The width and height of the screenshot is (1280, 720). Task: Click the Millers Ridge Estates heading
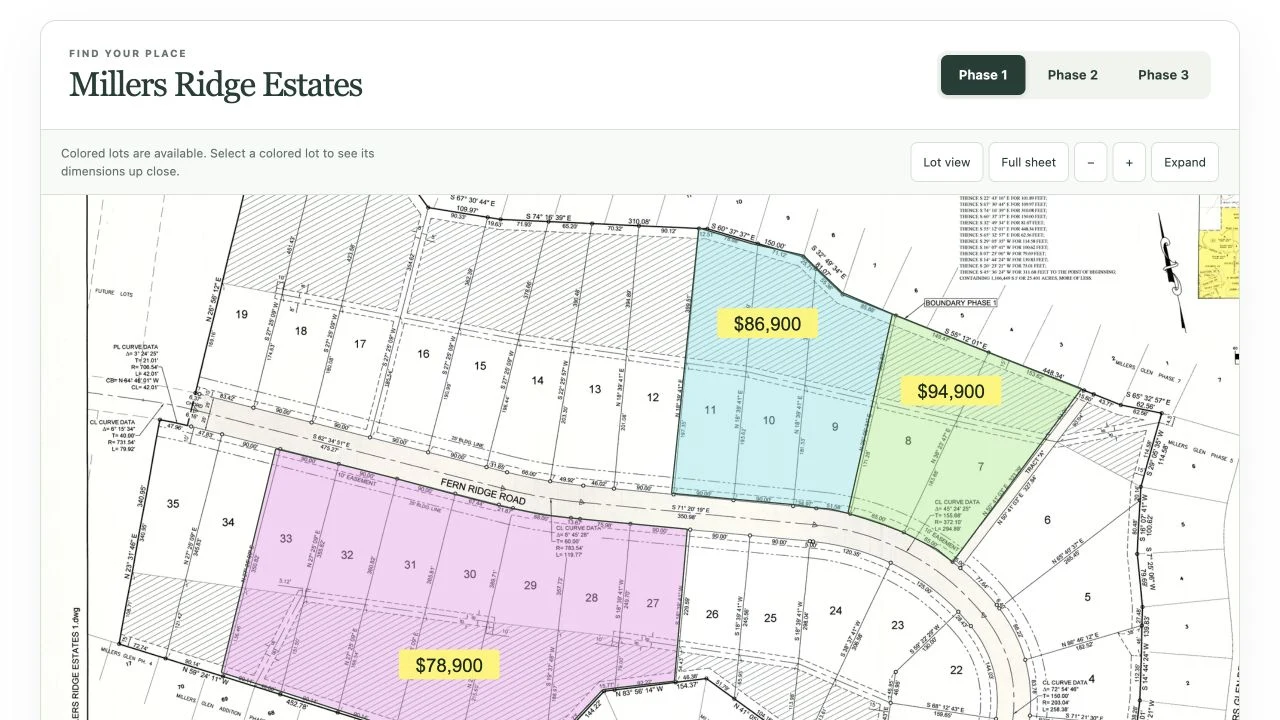(x=216, y=85)
